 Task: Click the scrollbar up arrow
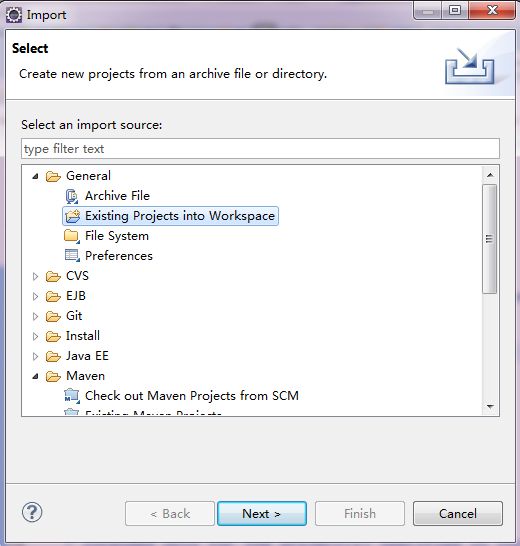490,175
